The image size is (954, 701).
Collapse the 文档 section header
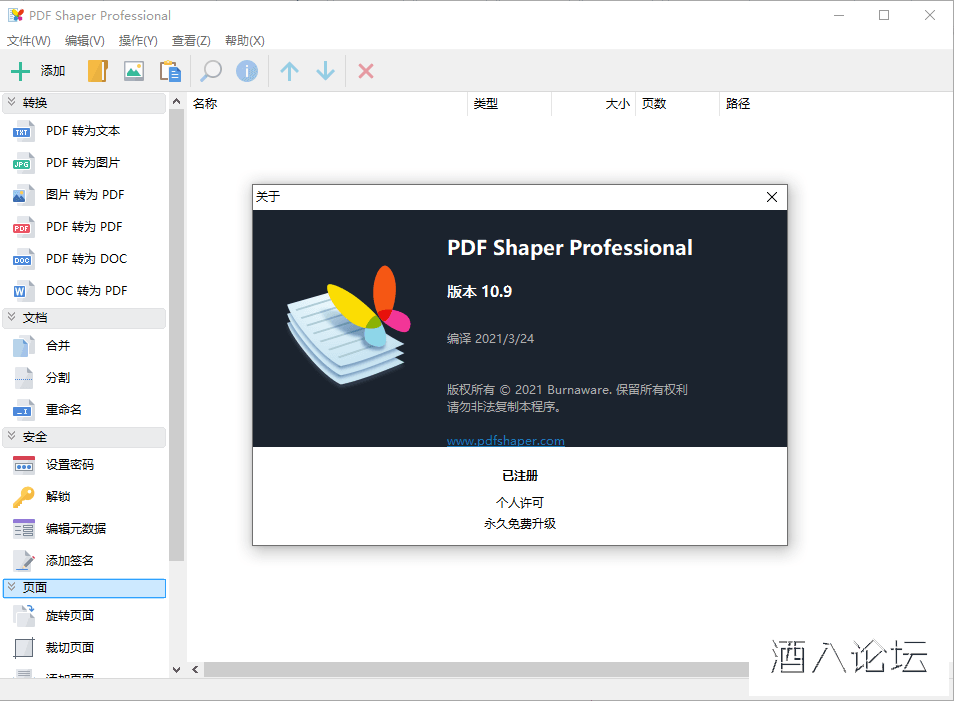coord(84,318)
